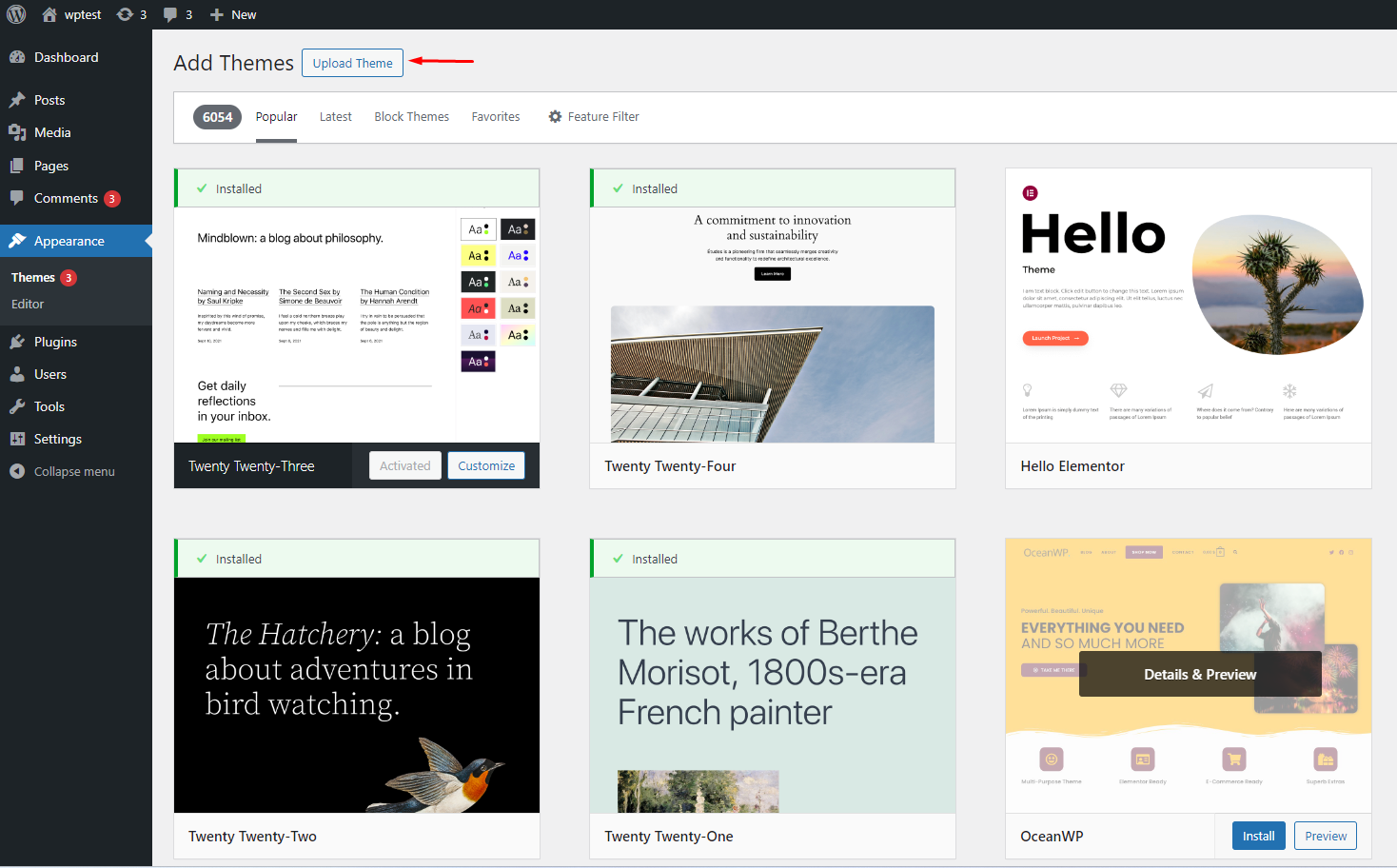Open Twenty Twenty-One theme thumbnail
This screenshot has height=868, width=1397.
773,695
